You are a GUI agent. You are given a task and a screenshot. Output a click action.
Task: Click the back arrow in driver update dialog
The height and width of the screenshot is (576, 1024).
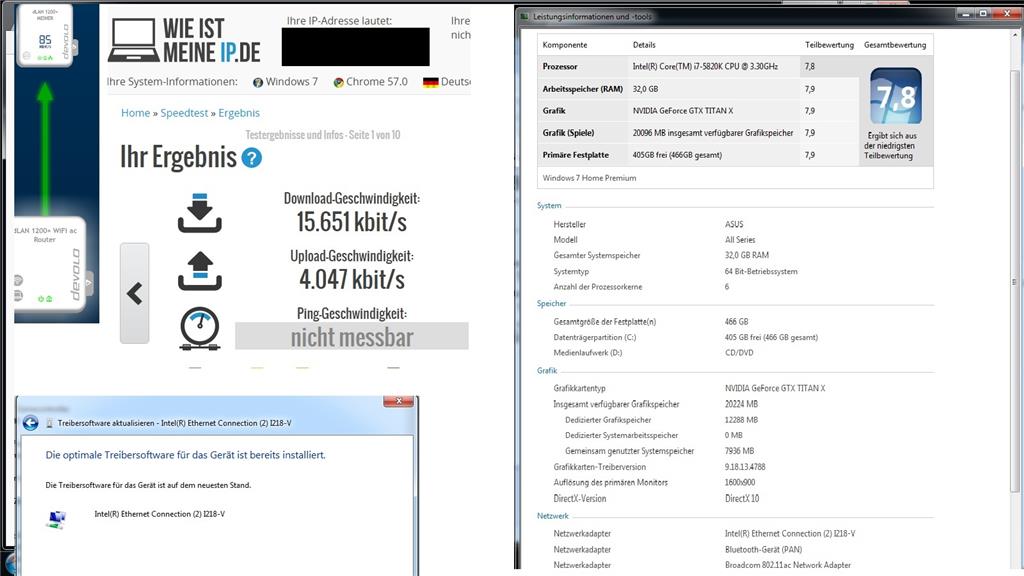31,423
